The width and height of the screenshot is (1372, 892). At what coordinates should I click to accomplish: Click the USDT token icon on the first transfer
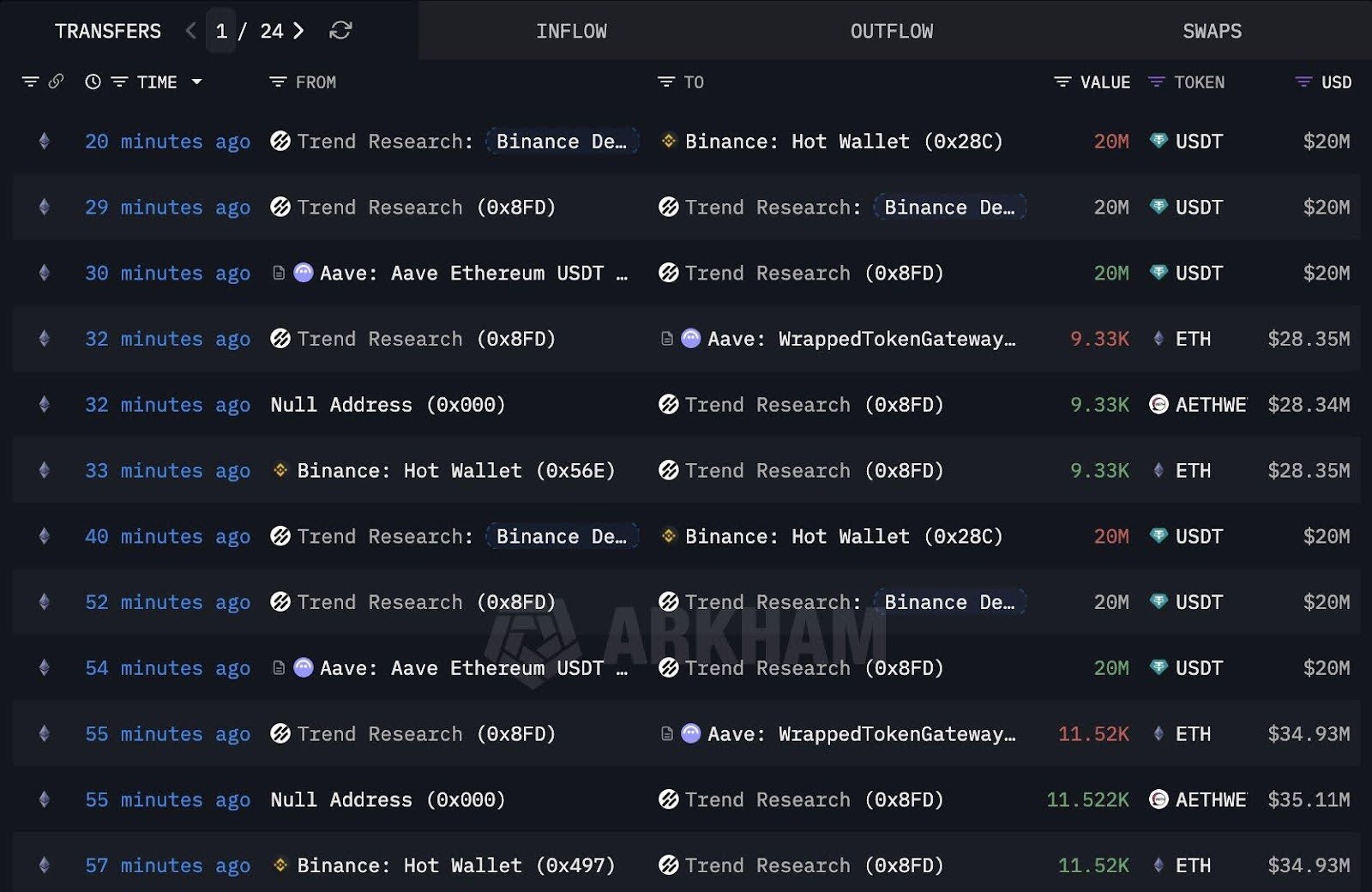(1159, 141)
